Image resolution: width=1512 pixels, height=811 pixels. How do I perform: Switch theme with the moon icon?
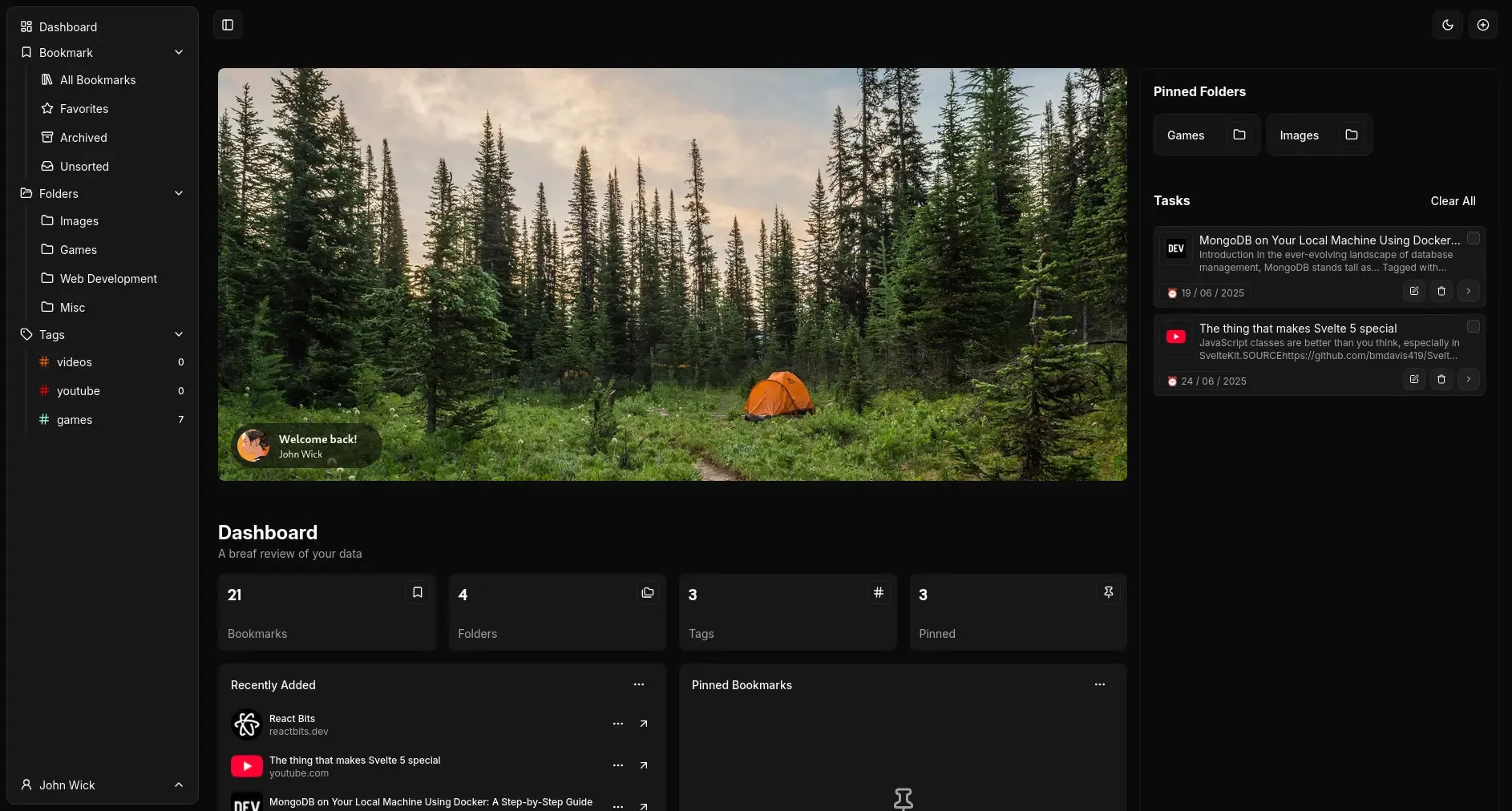point(1447,25)
